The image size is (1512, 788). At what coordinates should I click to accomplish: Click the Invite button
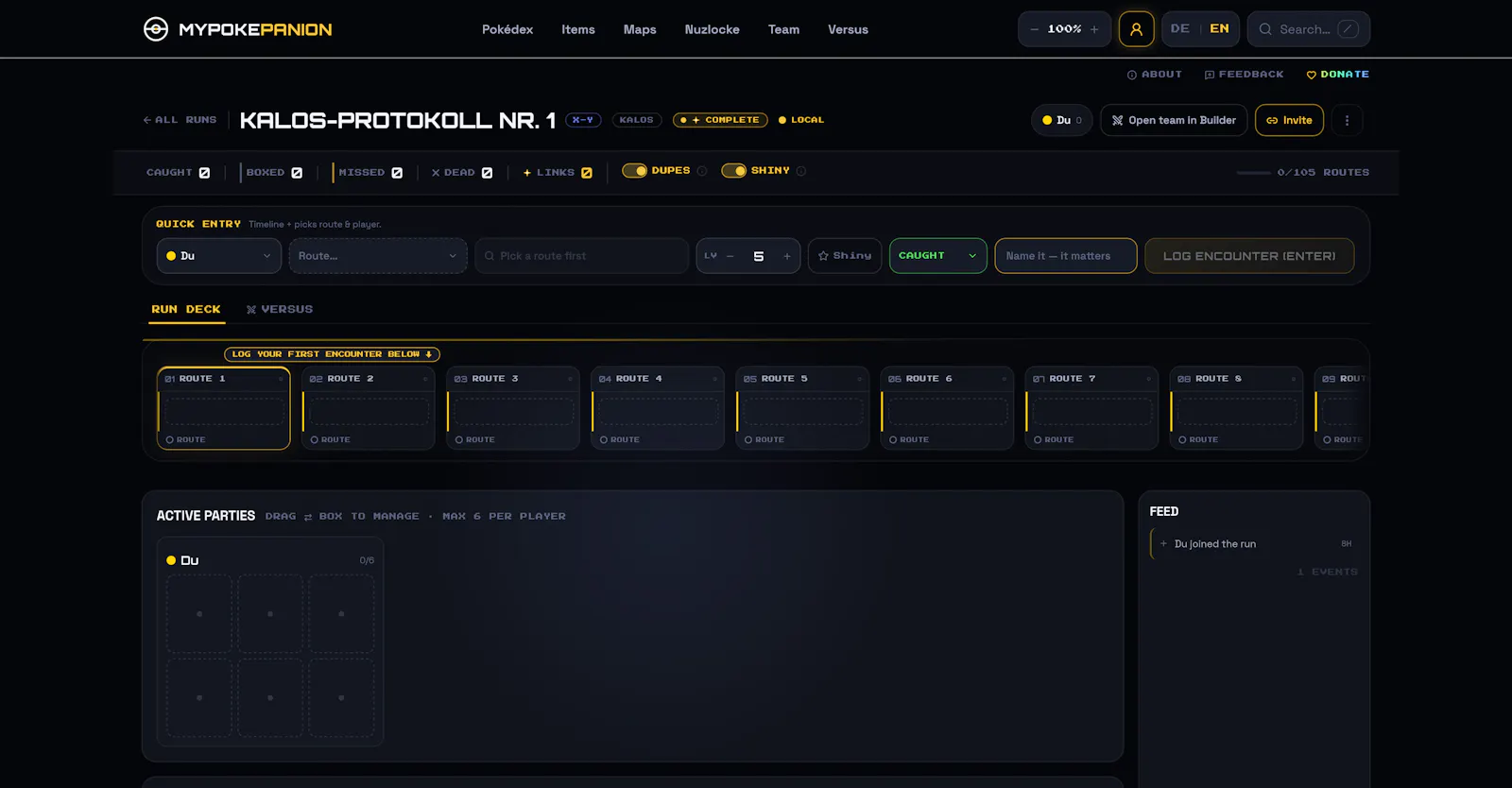tap(1289, 120)
